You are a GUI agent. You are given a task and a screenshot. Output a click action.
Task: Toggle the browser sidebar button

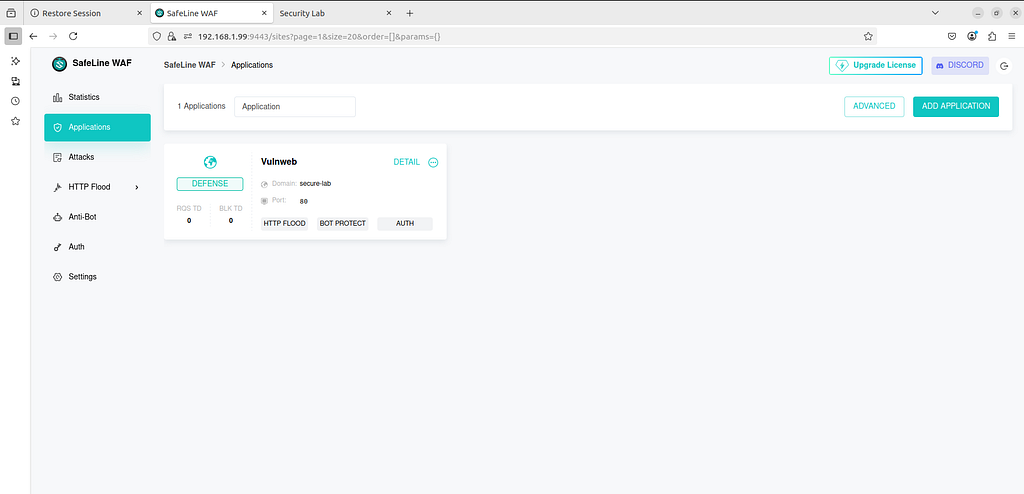click(13, 37)
